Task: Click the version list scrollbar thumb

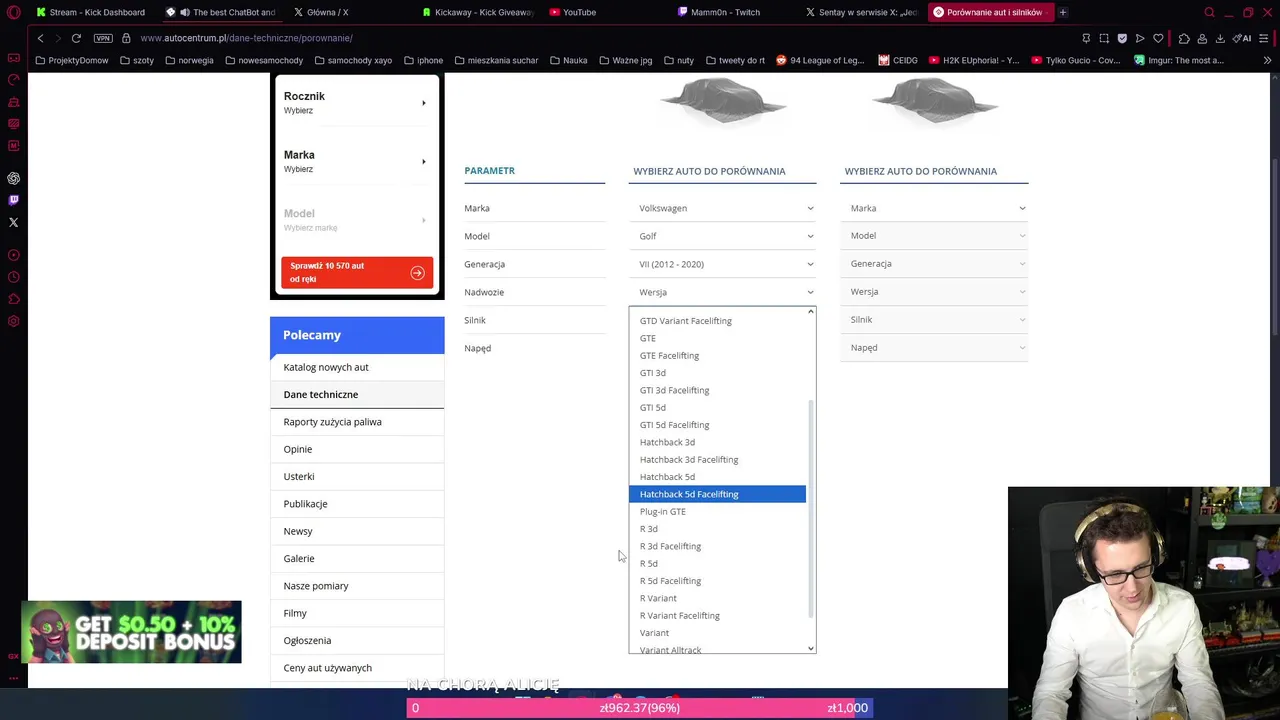Action: coord(811,508)
